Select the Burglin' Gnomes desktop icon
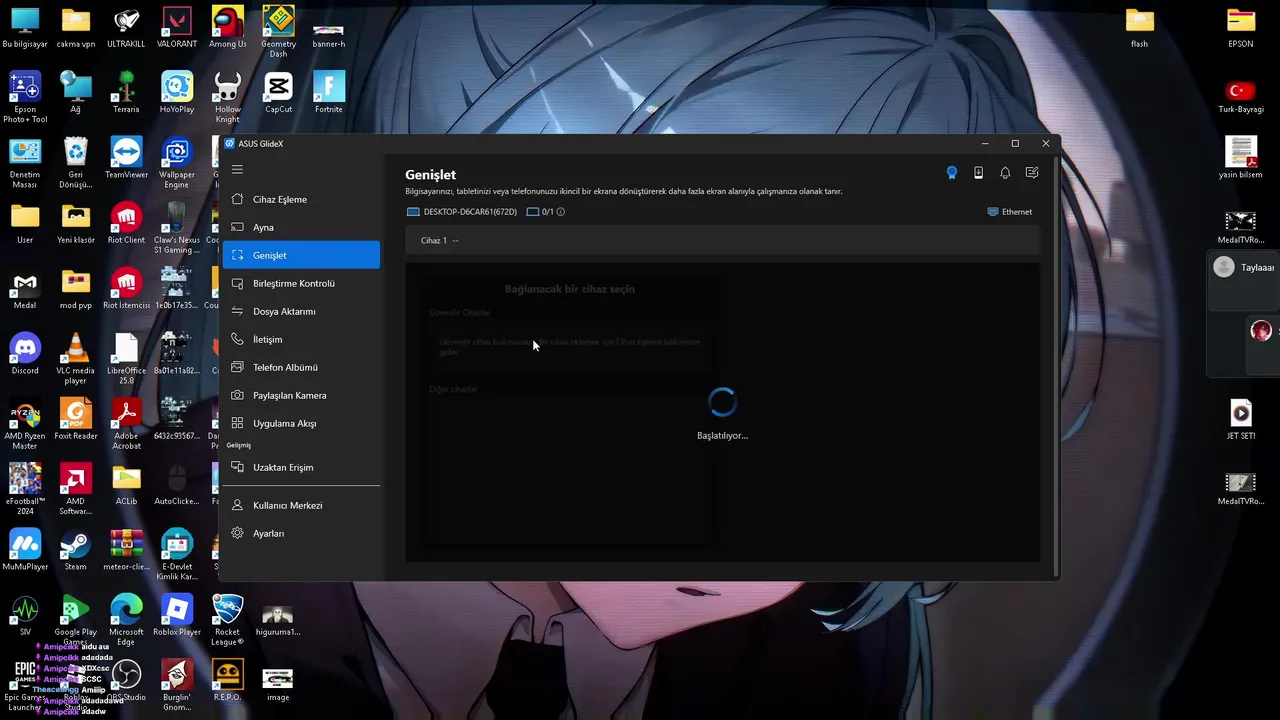This screenshot has width=1280, height=720. tap(177, 685)
